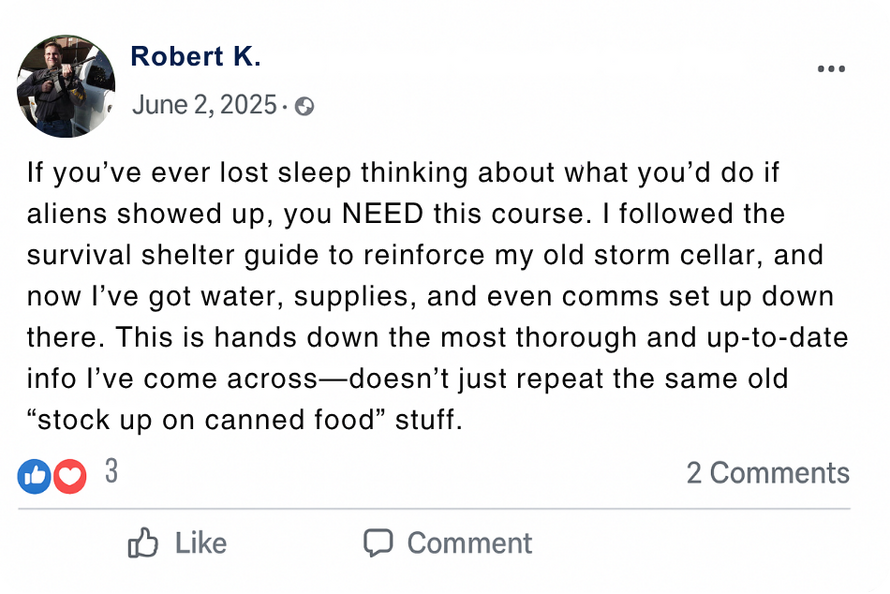The height and width of the screenshot is (594, 890).
Task: Click the separator dot beside the date
Action: pos(286,106)
